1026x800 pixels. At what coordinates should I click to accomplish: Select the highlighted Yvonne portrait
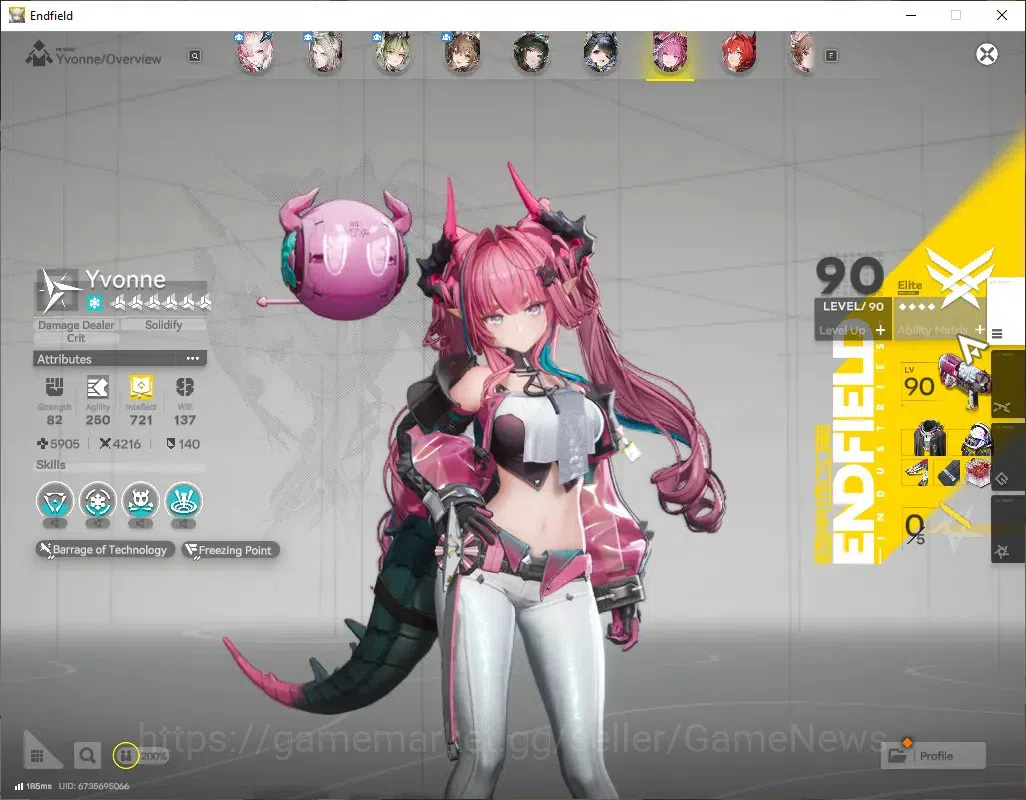(669, 52)
